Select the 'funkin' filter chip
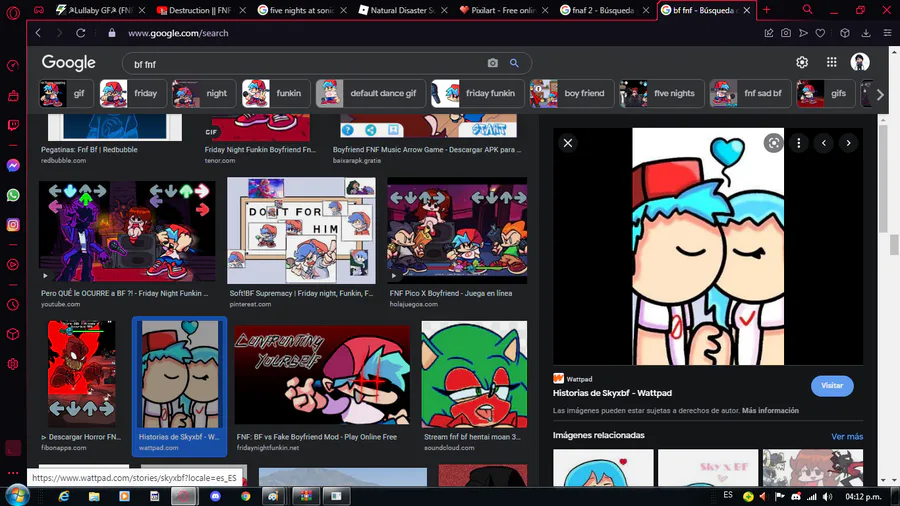The image size is (900, 506). click(276, 94)
